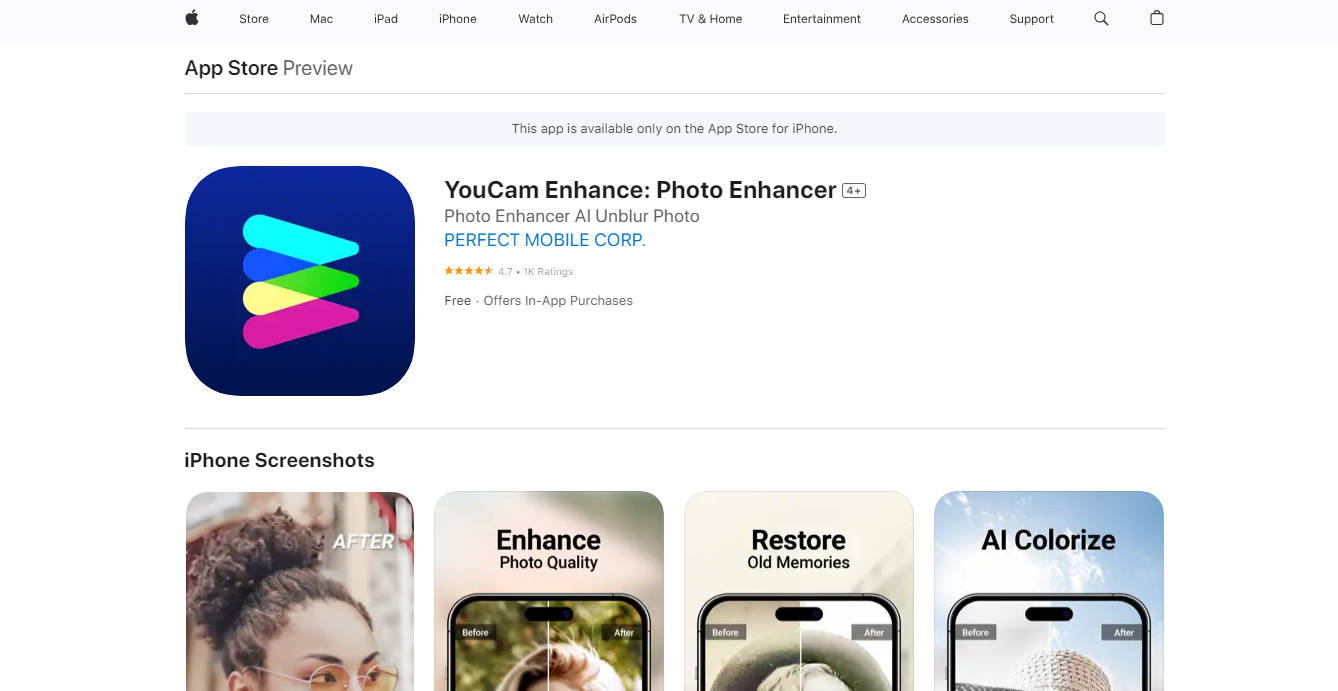The width and height of the screenshot is (1338, 691).
Task: Open the search magnifier icon
Action: (1101, 18)
